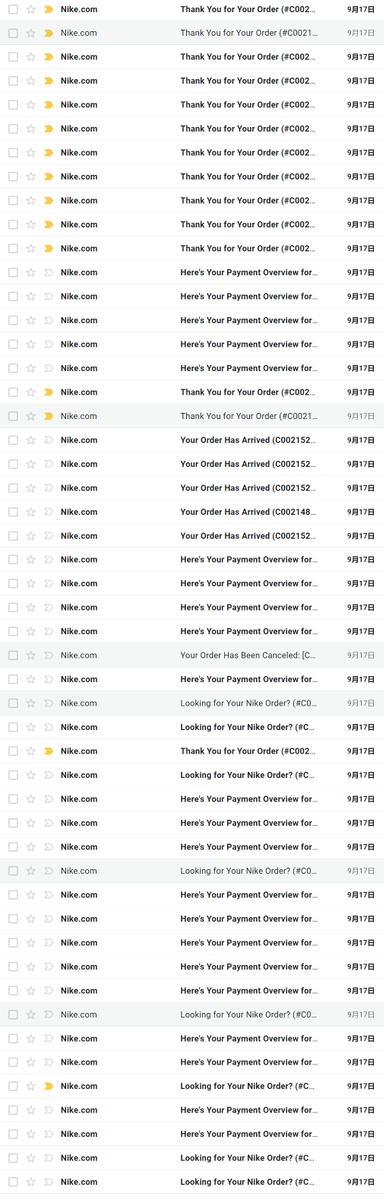This screenshot has height=1200, width=386.
Task: Click Nike.com sender of the canceled order email
Action: point(79,655)
